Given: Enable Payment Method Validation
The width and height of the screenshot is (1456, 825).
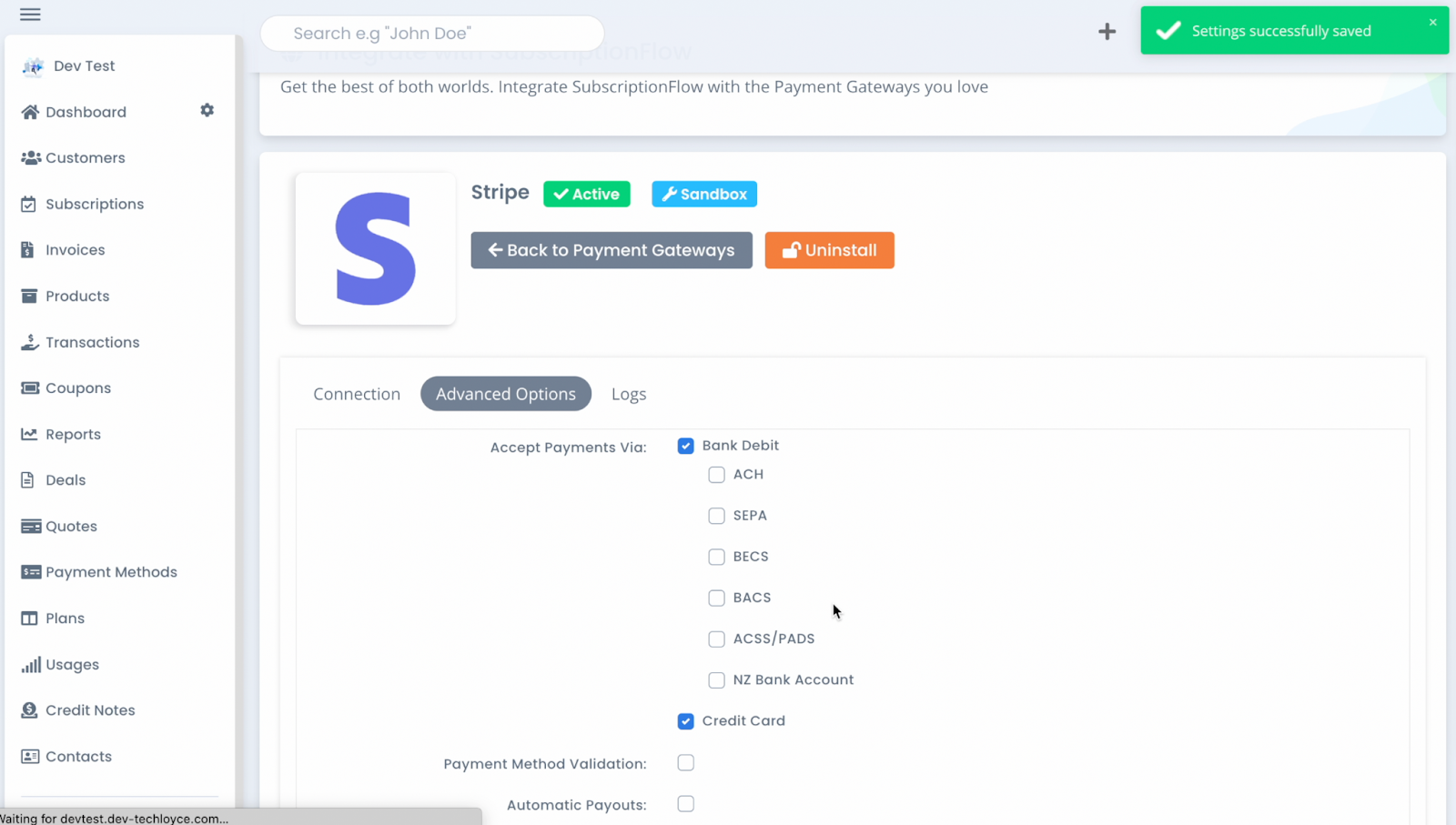Looking at the screenshot, I should pos(685,763).
